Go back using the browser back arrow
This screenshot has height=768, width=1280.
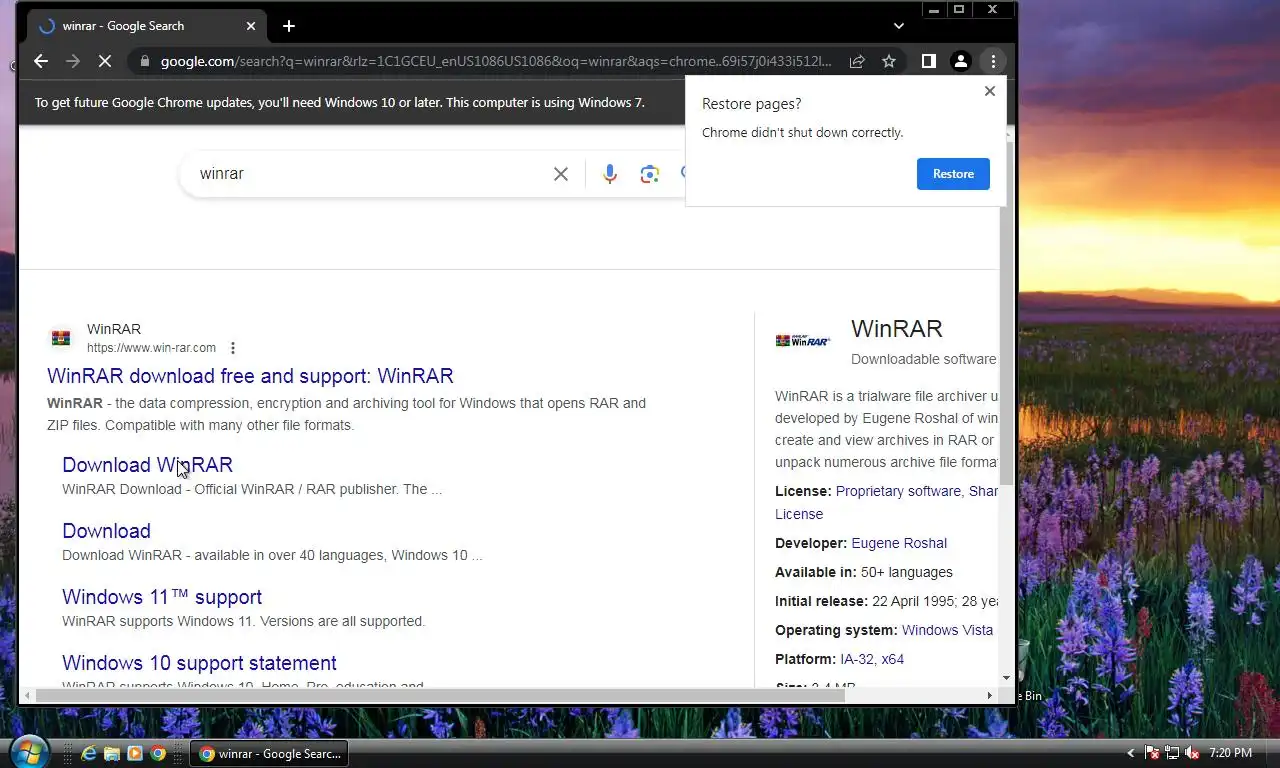coord(41,61)
